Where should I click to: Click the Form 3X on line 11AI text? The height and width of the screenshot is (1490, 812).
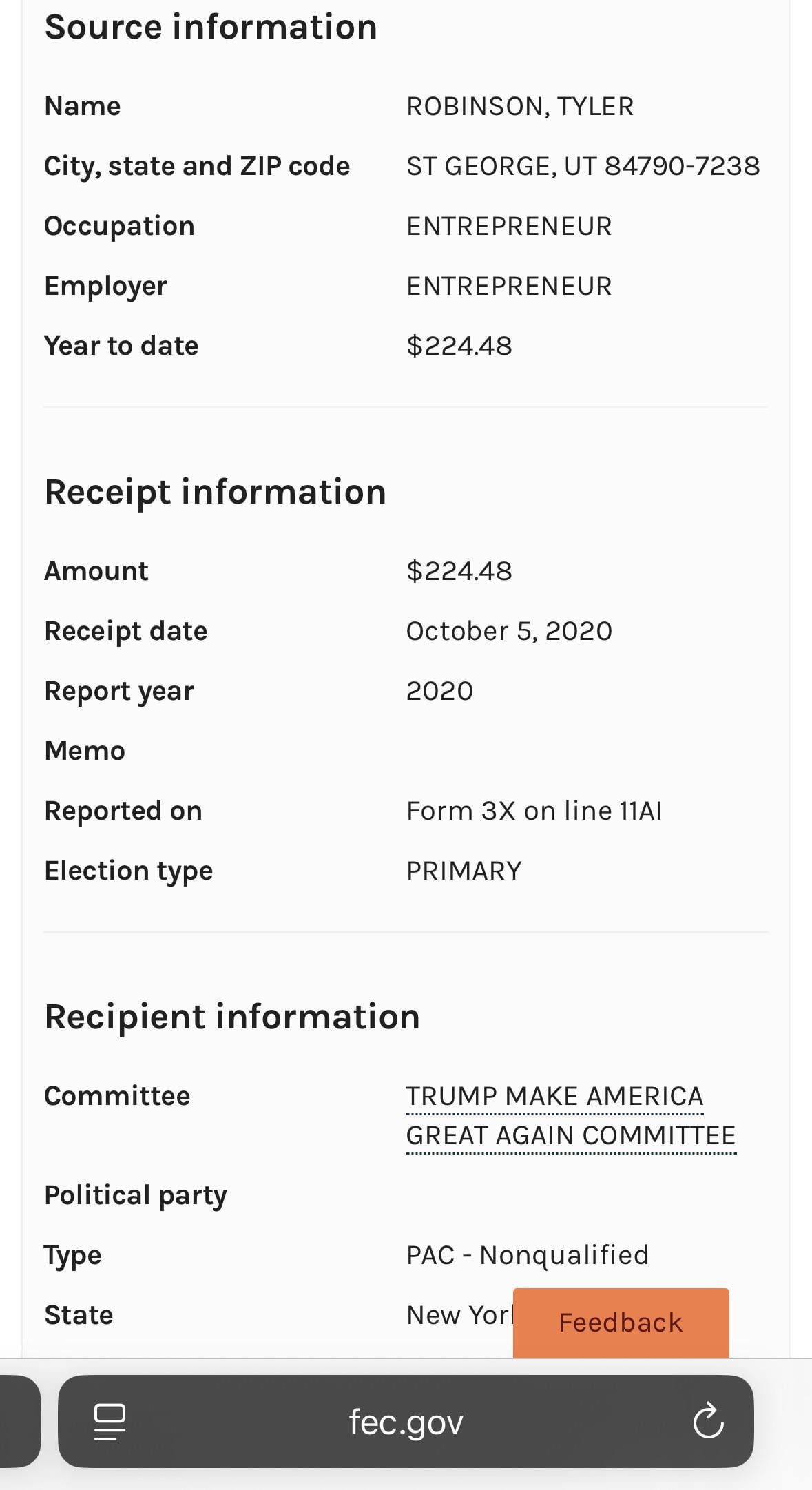pyautogui.click(x=534, y=811)
